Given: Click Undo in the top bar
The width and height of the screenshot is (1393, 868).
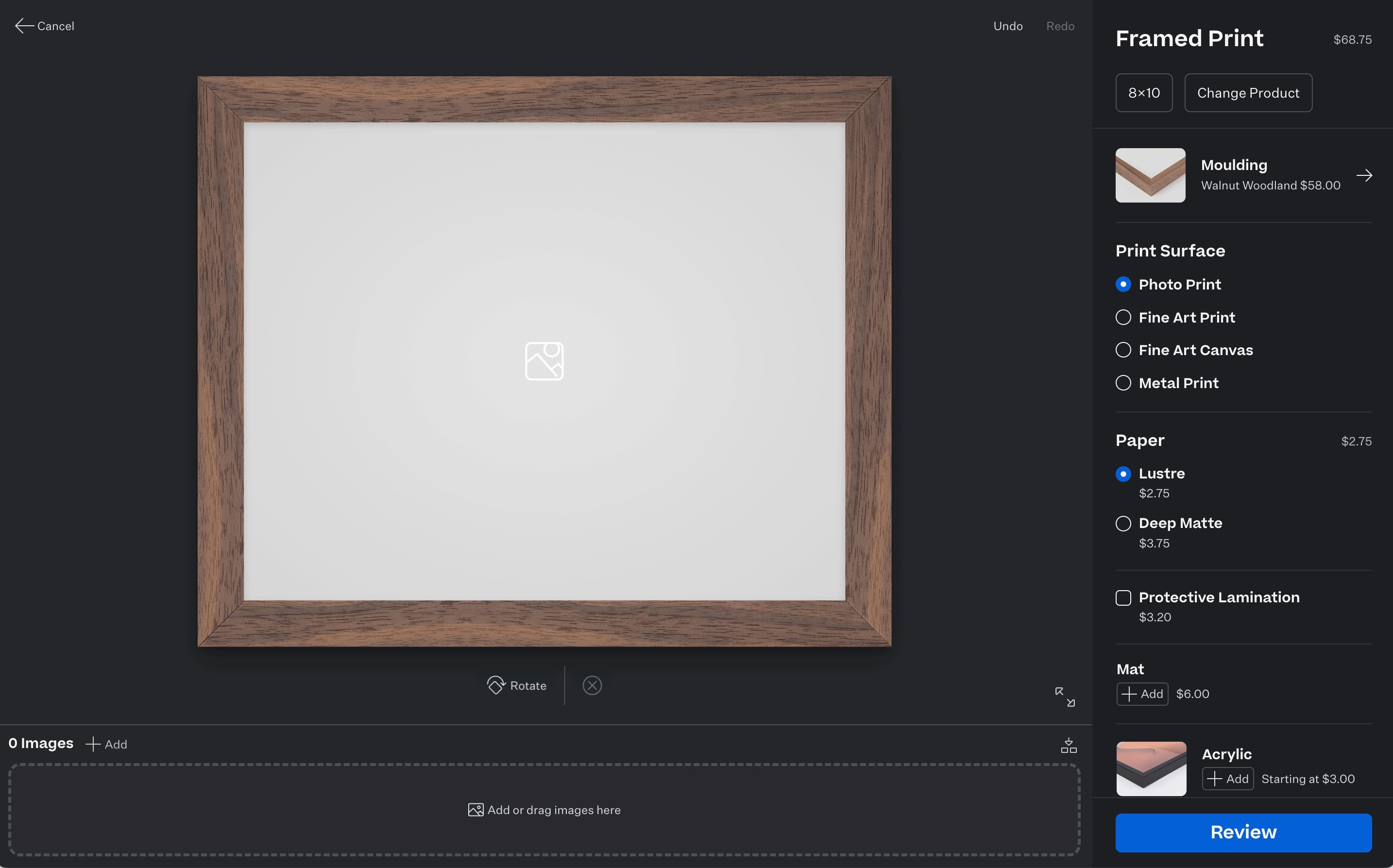Looking at the screenshot, I should (1008, 25).
